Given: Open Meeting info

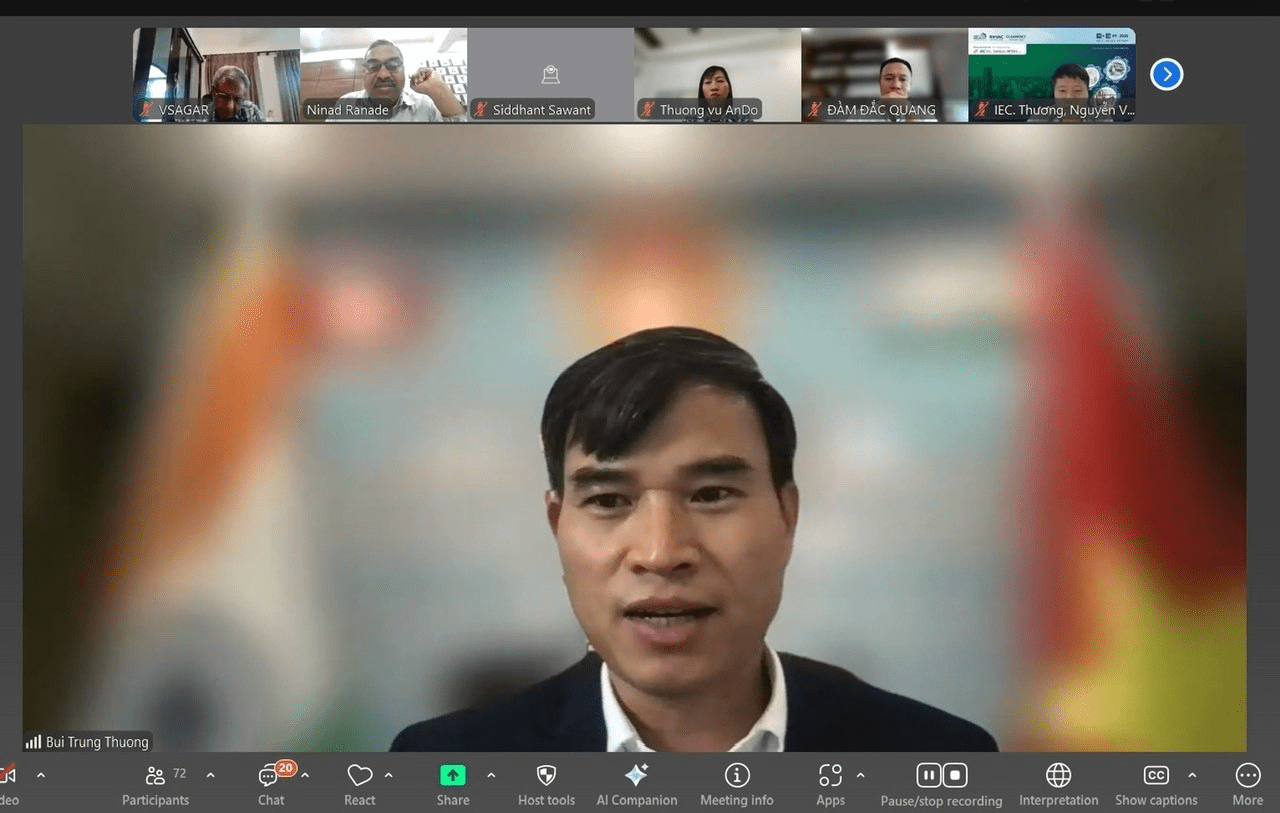Looking at the screenshot, I should click(x=737, y=776).
